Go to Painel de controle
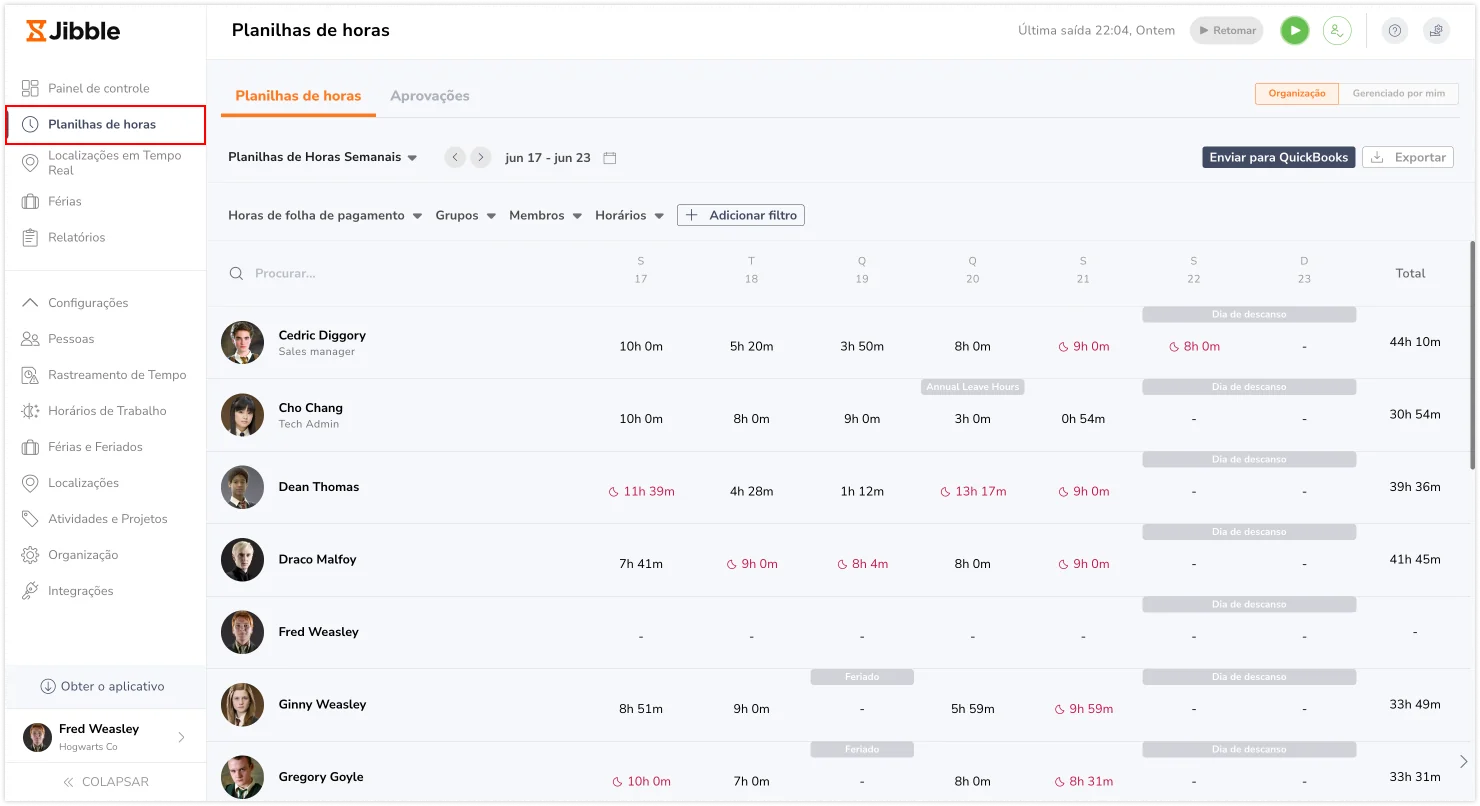 point(98,88)
